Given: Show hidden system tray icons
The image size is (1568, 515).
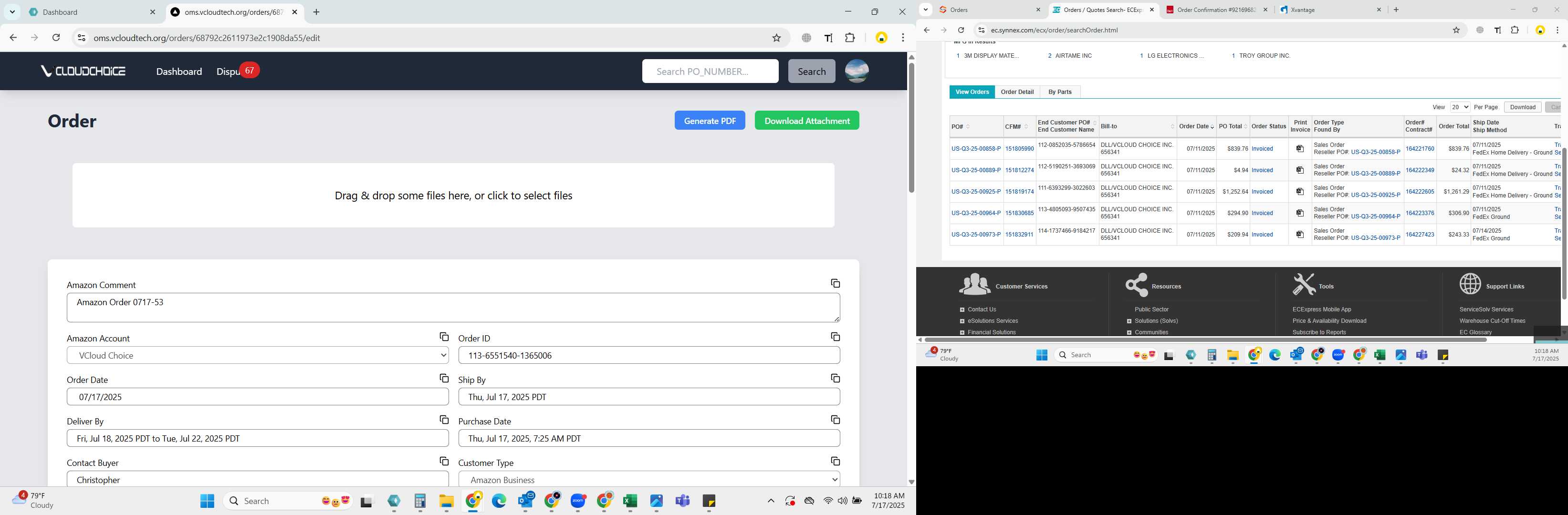Looking at the screenshot, I should (771, 500).
